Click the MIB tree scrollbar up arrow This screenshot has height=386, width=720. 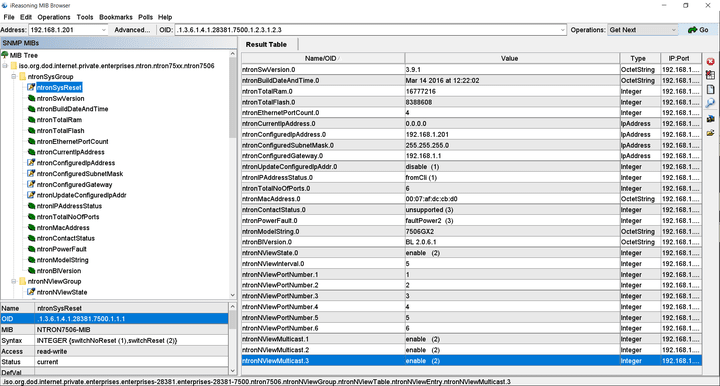pyautogui.click(x=232, y=54)
